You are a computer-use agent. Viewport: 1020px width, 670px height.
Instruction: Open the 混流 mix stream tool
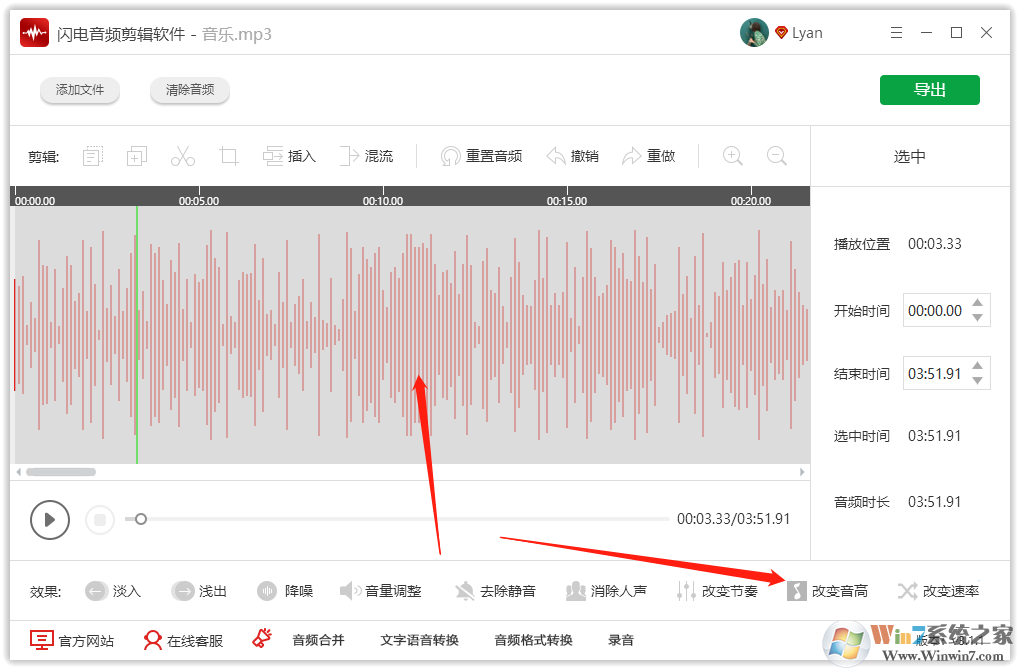[x=367, y=155]
